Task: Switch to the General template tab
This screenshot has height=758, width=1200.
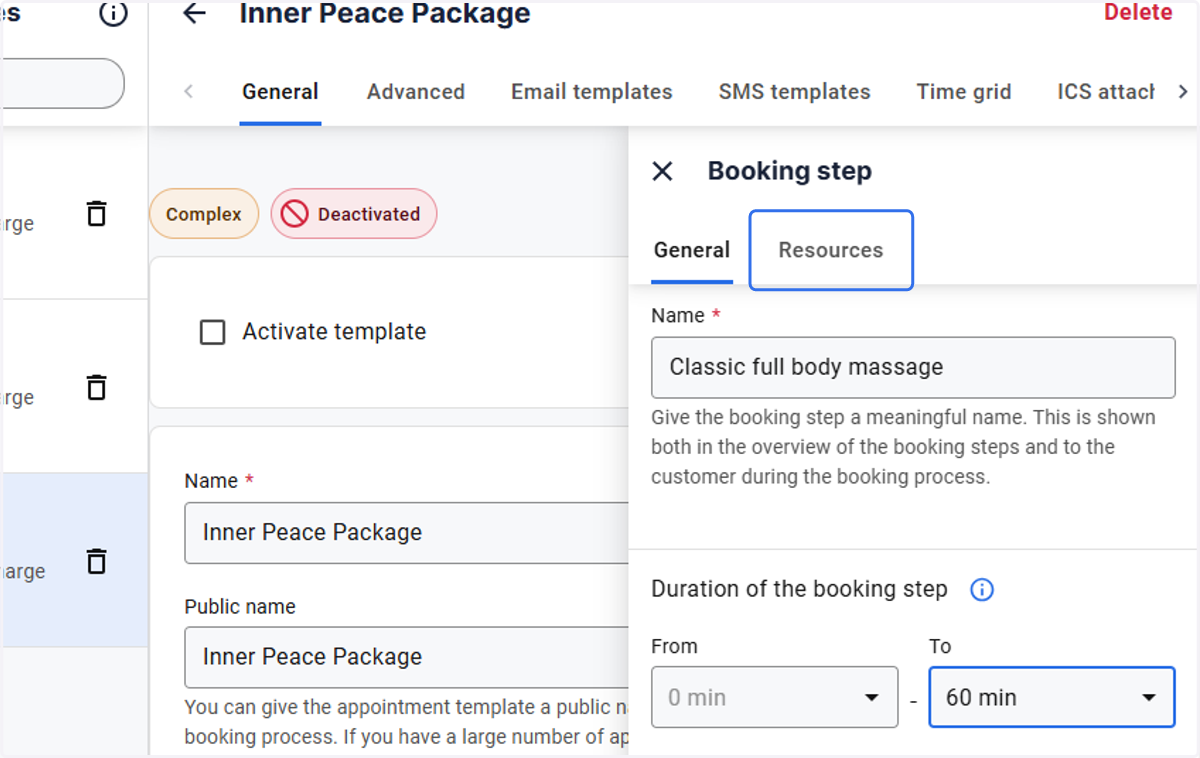Action: pos(280,92)
